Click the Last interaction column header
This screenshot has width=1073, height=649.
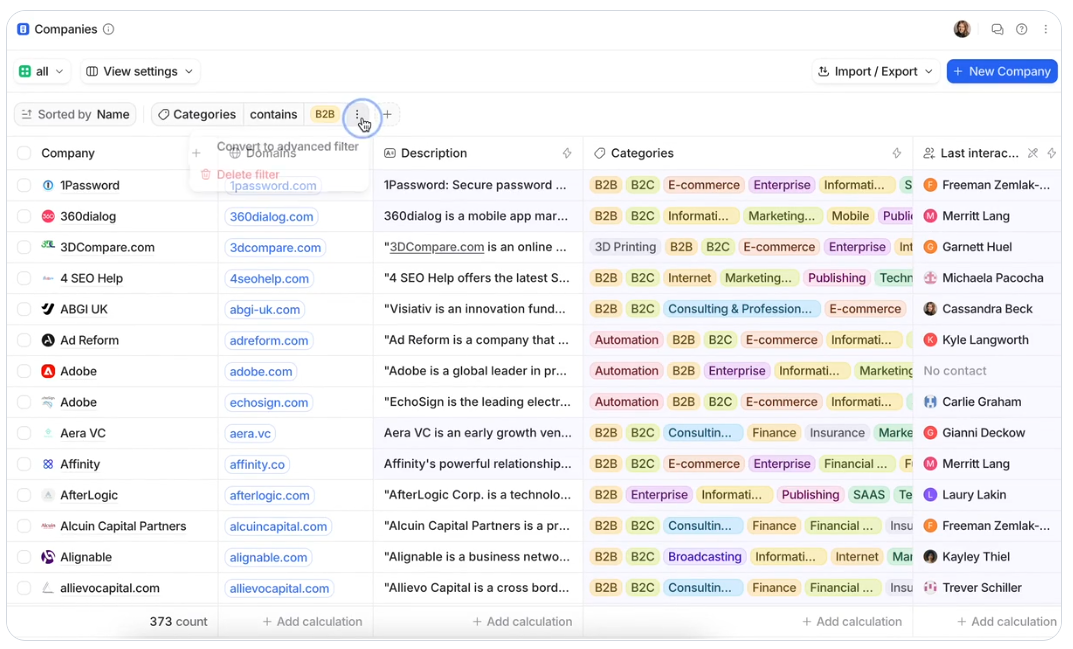[979, 153]
